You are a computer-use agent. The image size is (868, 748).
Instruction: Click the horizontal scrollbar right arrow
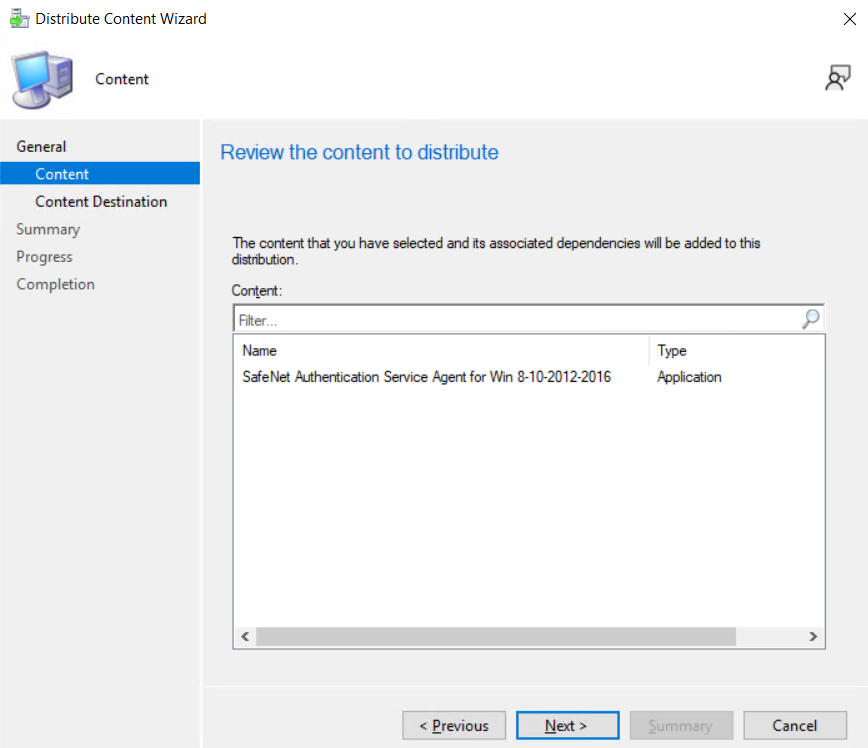tap(813, 637)
